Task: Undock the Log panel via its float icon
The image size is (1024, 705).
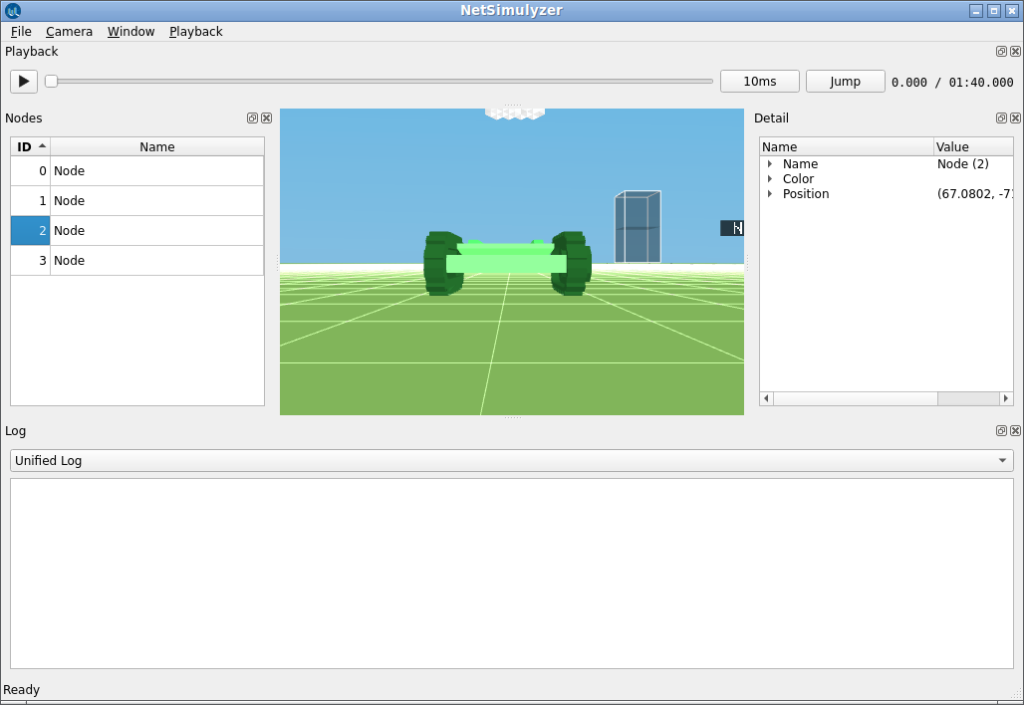Action: tap(1000, 430)
